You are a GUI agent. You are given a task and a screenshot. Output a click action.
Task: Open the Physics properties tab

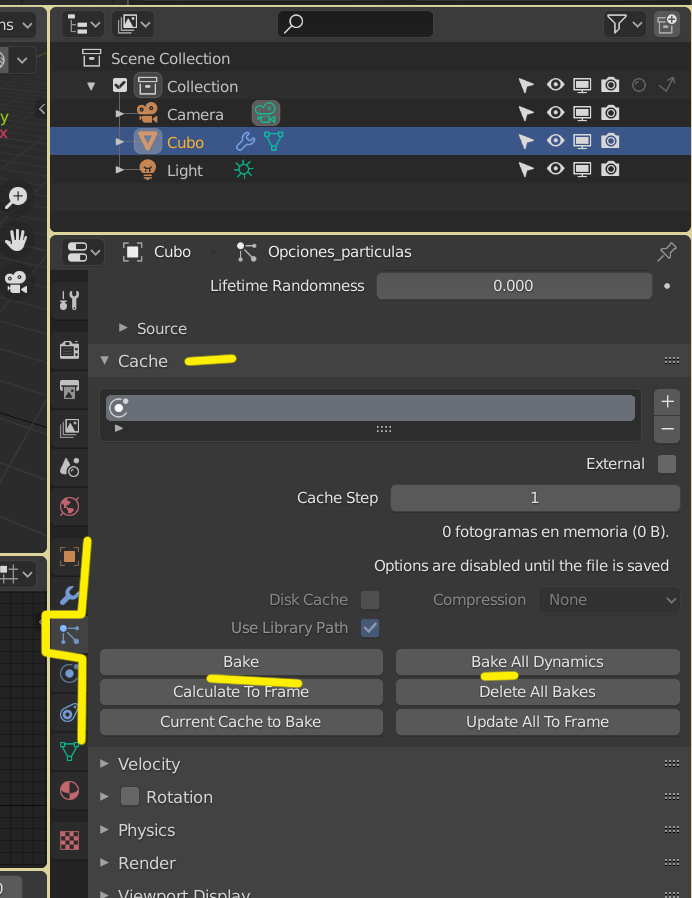69,673
